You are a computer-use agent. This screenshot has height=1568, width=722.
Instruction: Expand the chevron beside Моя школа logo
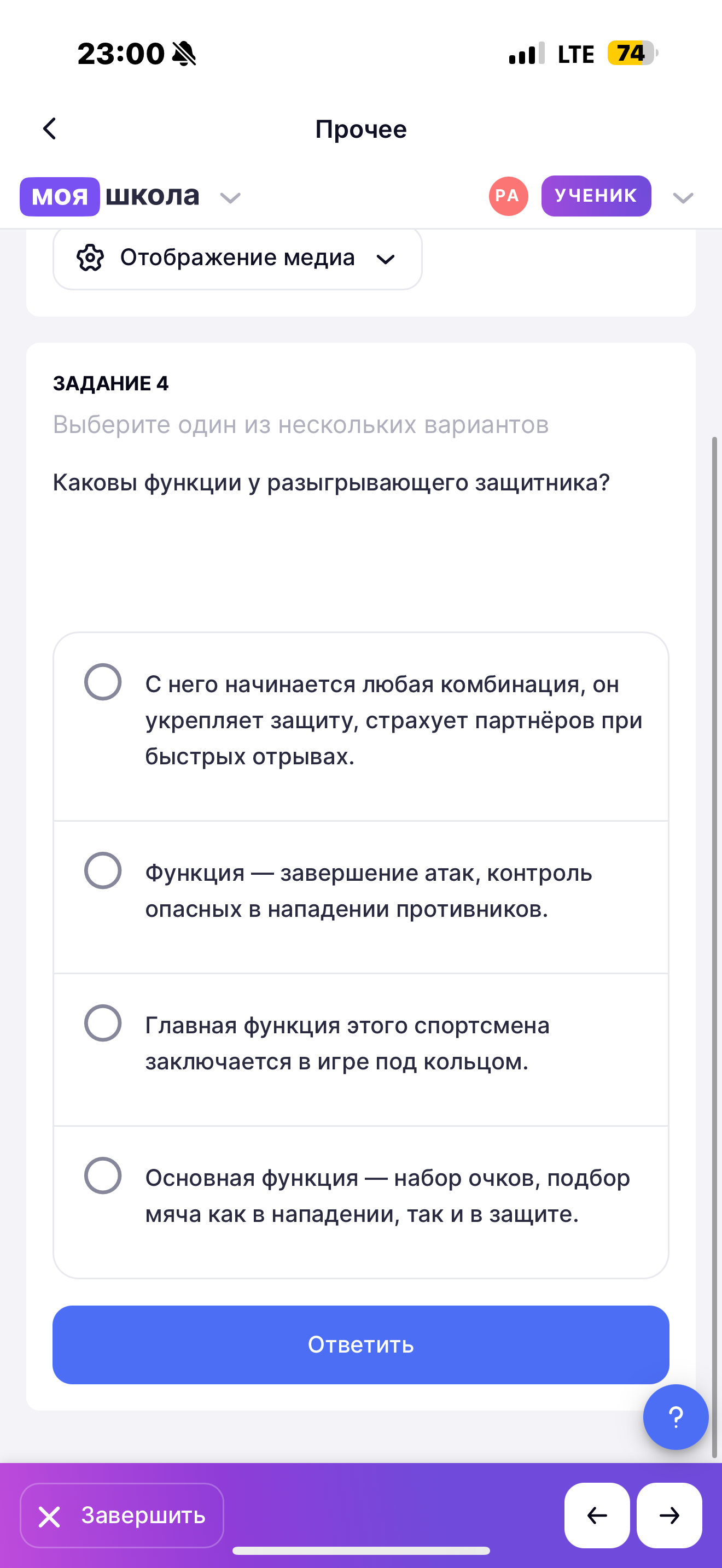pos(230,198)
